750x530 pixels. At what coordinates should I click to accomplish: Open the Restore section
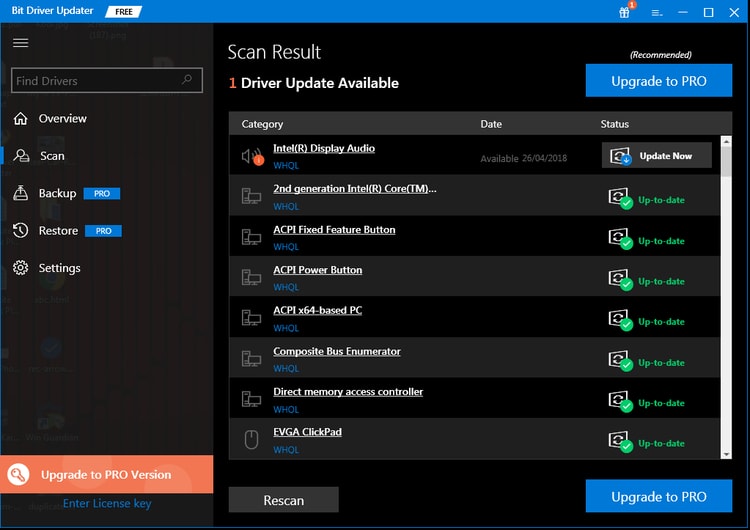tap(58, 231)
